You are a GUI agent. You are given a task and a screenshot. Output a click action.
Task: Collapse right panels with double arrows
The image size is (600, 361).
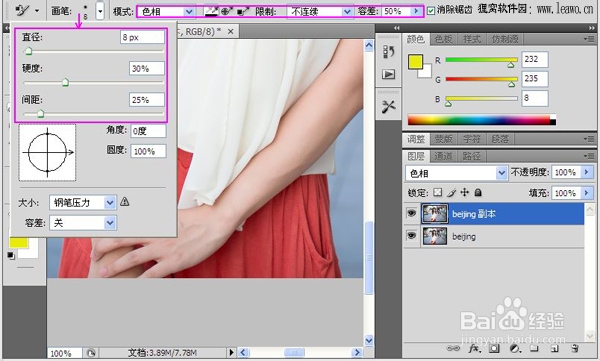coord(592,28)
